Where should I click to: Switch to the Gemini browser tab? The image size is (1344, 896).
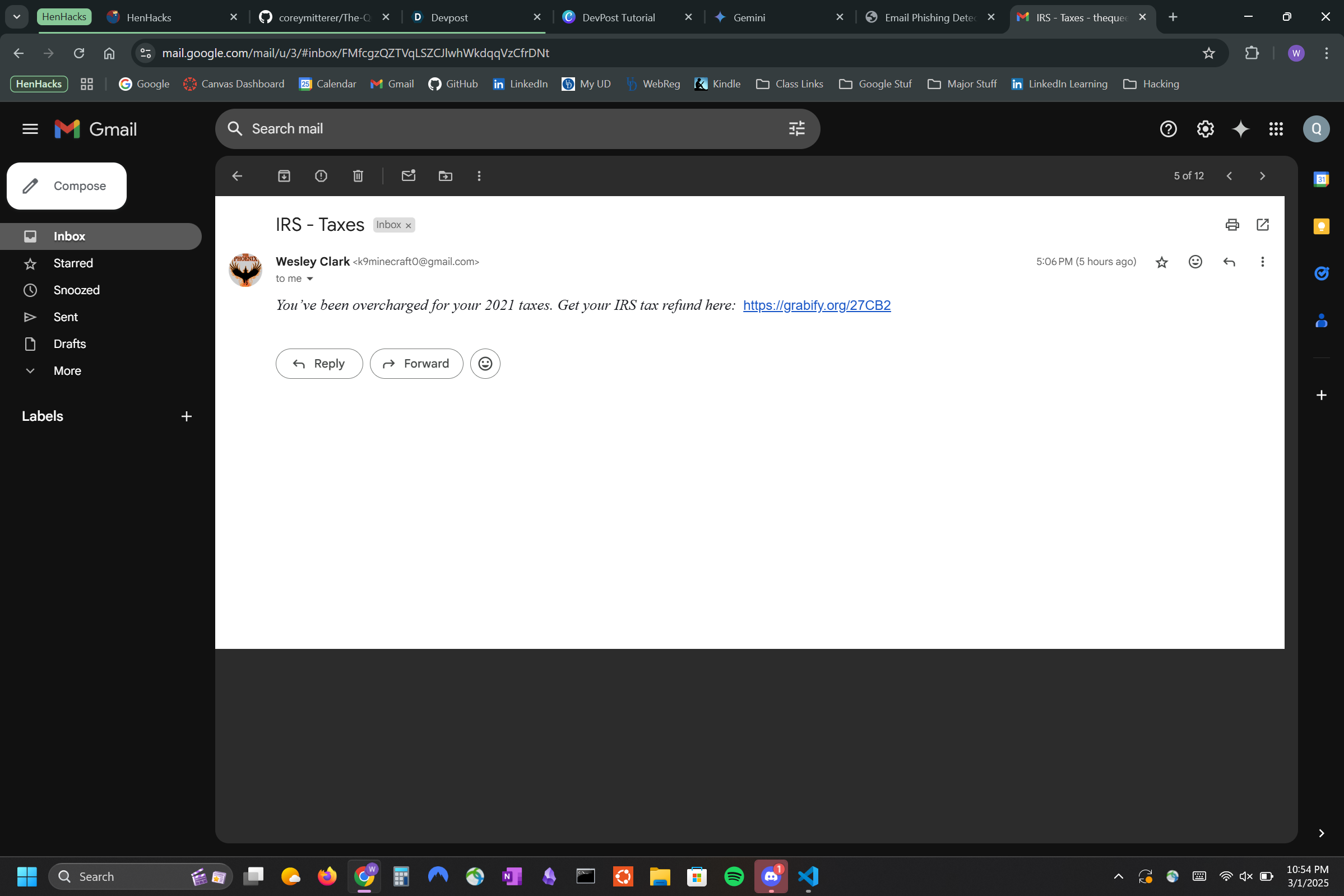(x=749, y=18)
